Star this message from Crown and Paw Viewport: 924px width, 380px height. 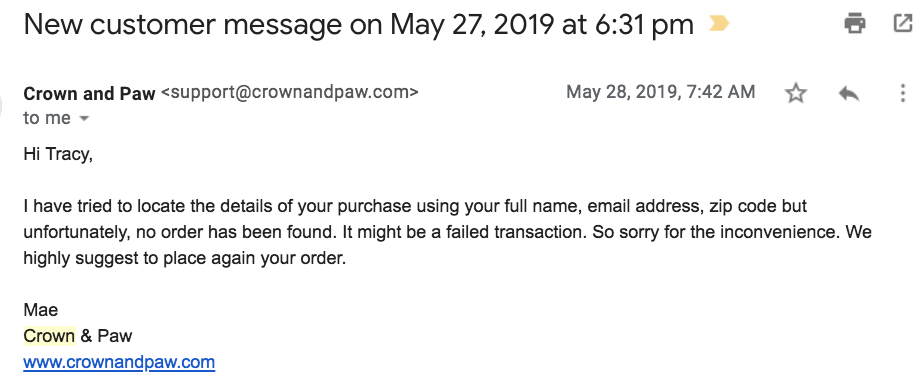796,93
